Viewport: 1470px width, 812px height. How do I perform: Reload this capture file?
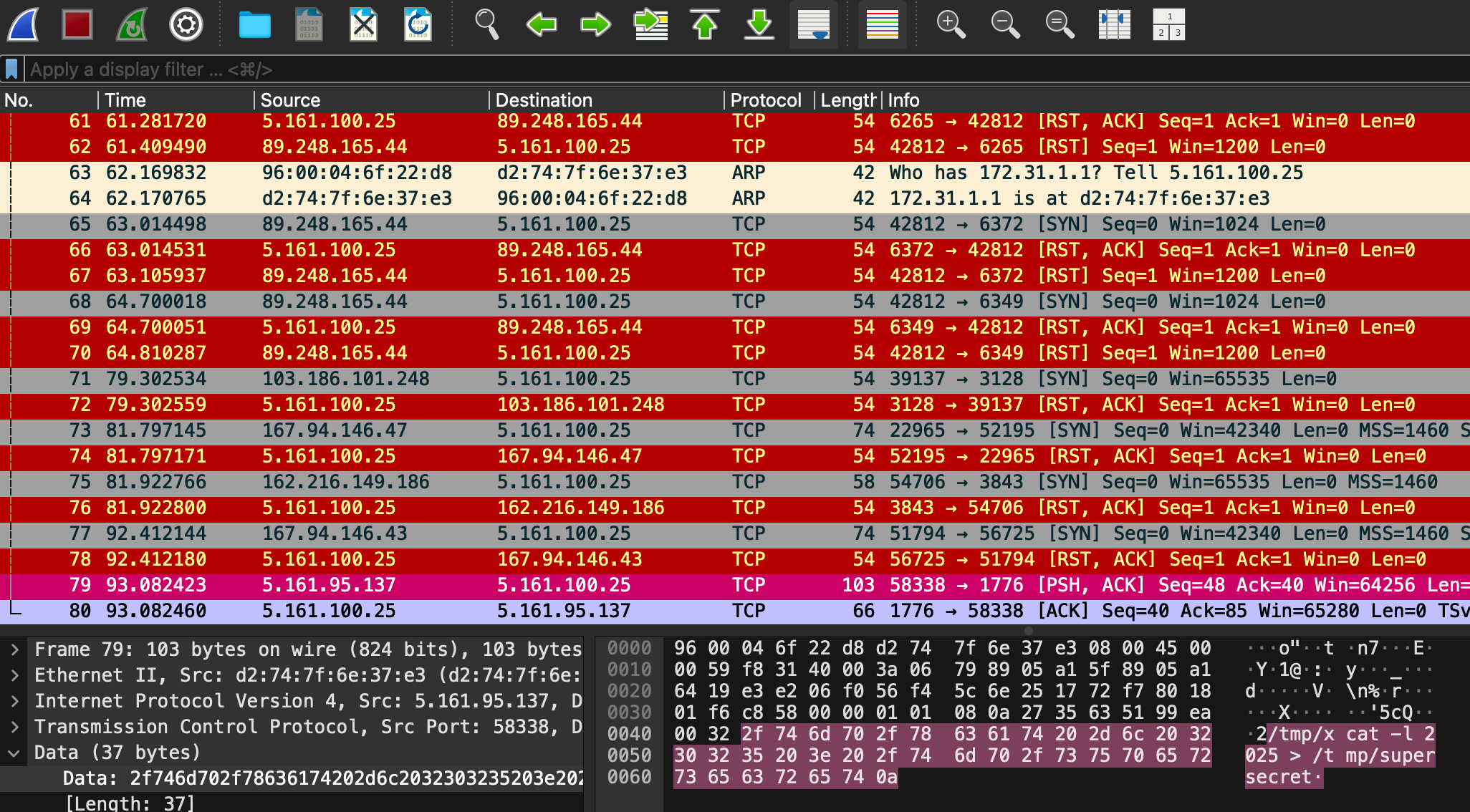418,25
